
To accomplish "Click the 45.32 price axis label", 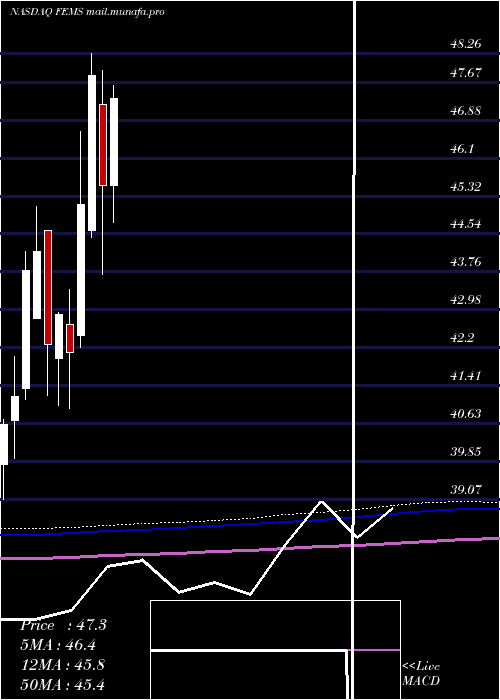I will click(466, 186).
